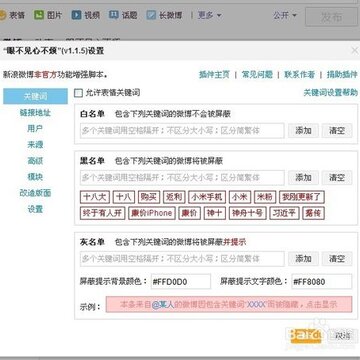Switch to the 链接地址 tab
This screenshot has width=360, height=360.
pos(35,113)
